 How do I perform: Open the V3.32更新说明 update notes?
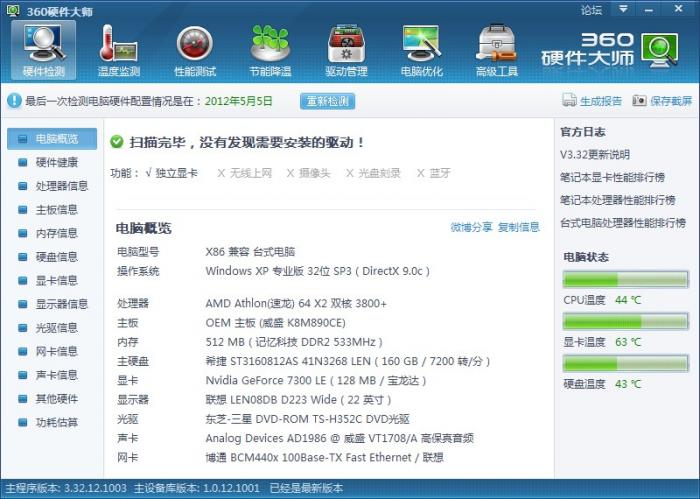[x=595, y=155]
